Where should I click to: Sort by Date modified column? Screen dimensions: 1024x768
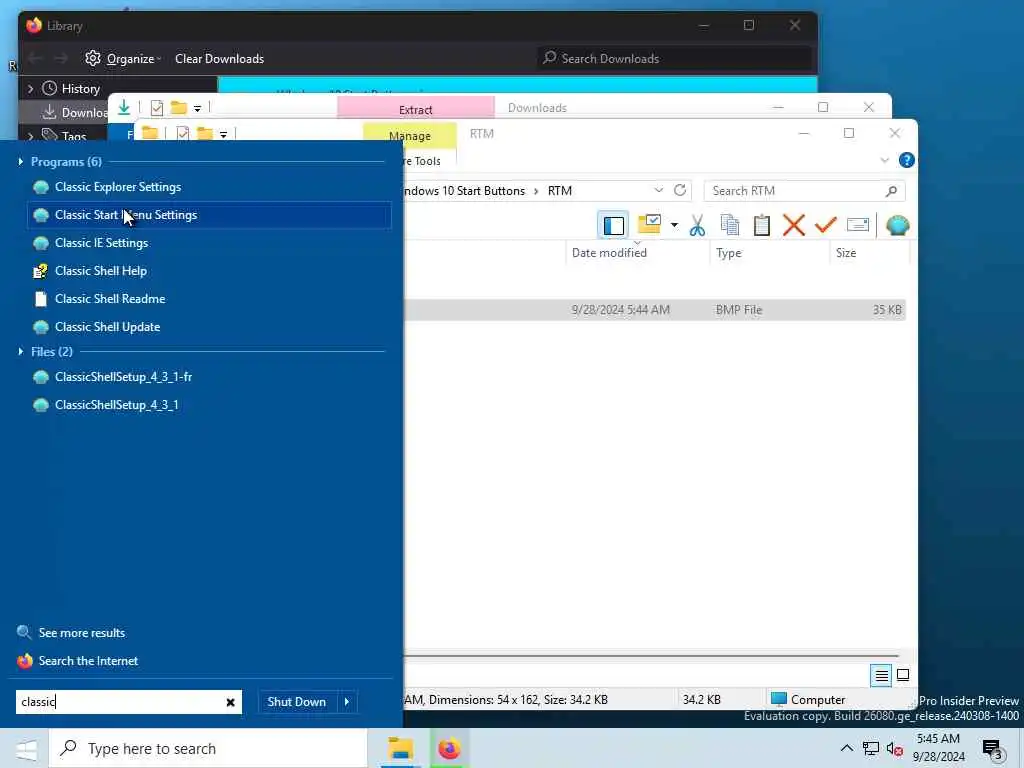609,253
